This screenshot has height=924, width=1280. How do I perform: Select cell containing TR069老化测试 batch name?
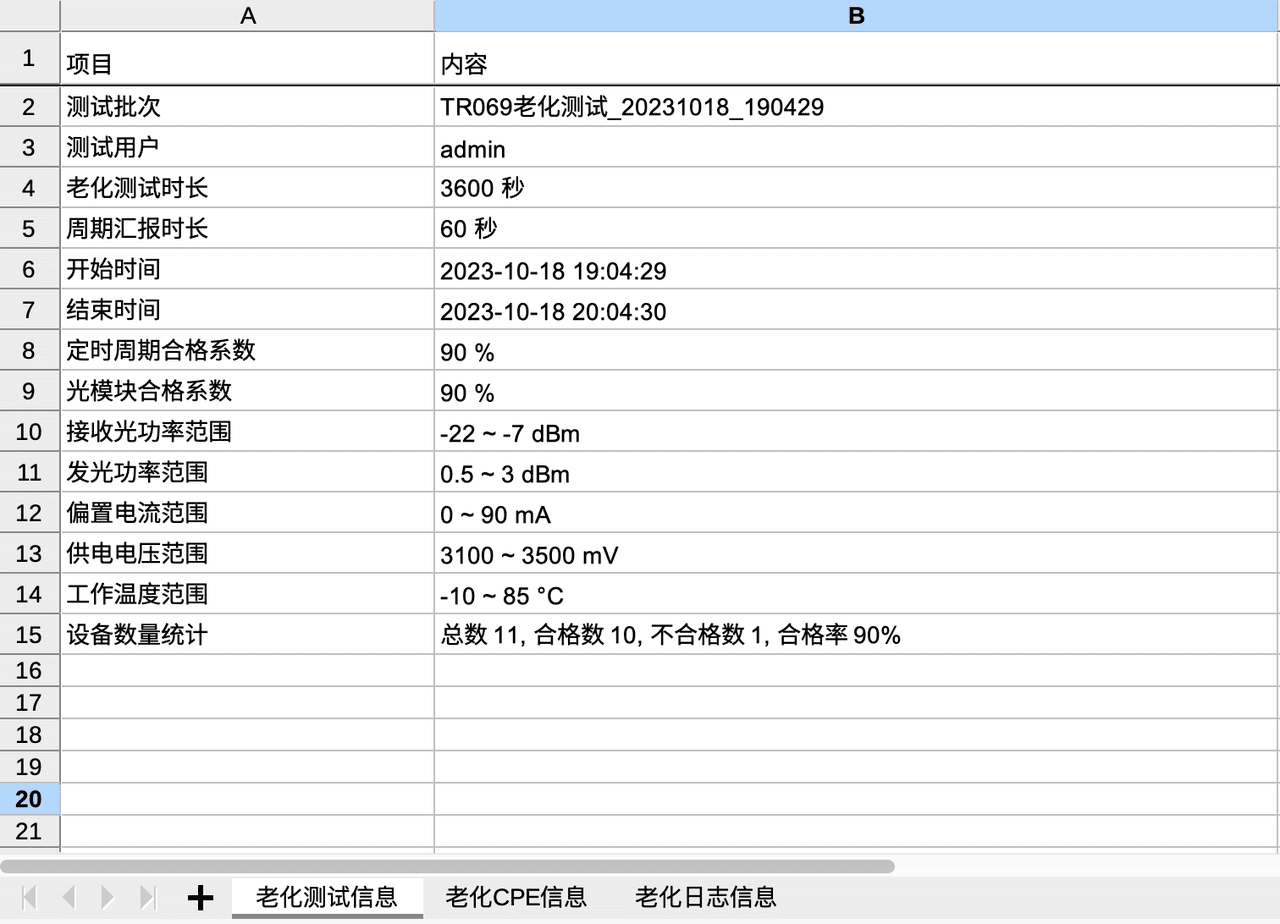point(632,107)
